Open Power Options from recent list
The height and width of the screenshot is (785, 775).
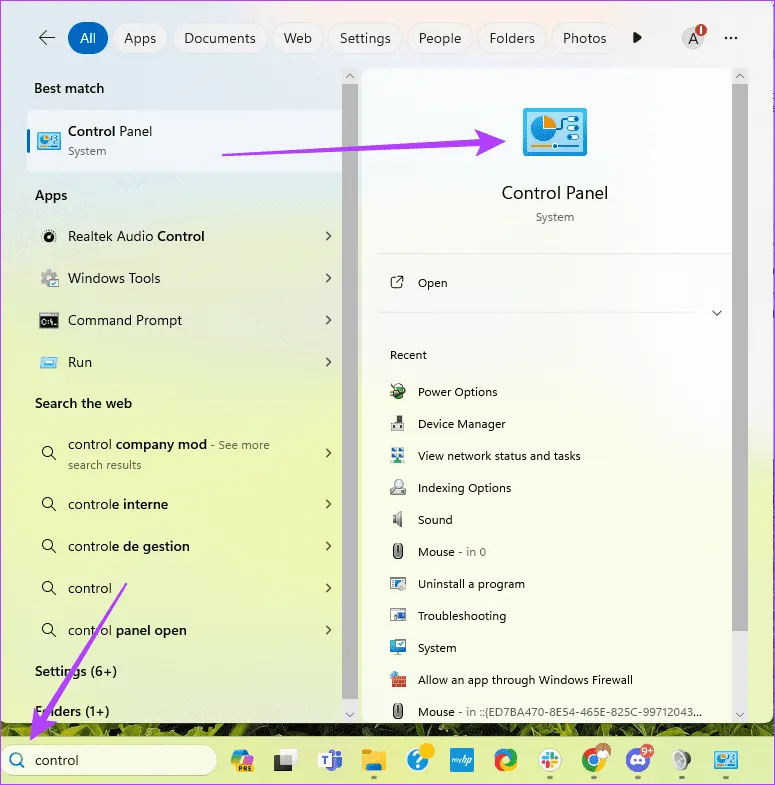pos(457,392)
